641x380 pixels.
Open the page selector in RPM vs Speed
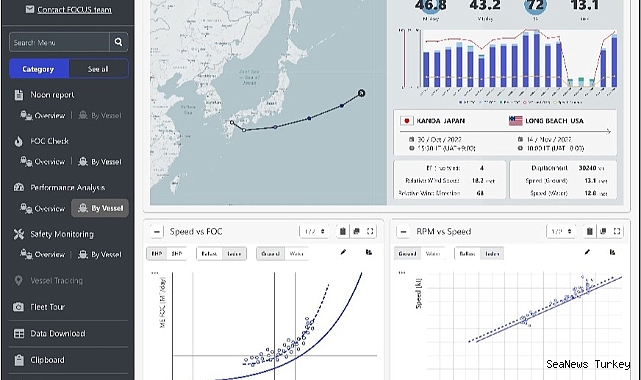coord(561,231)
